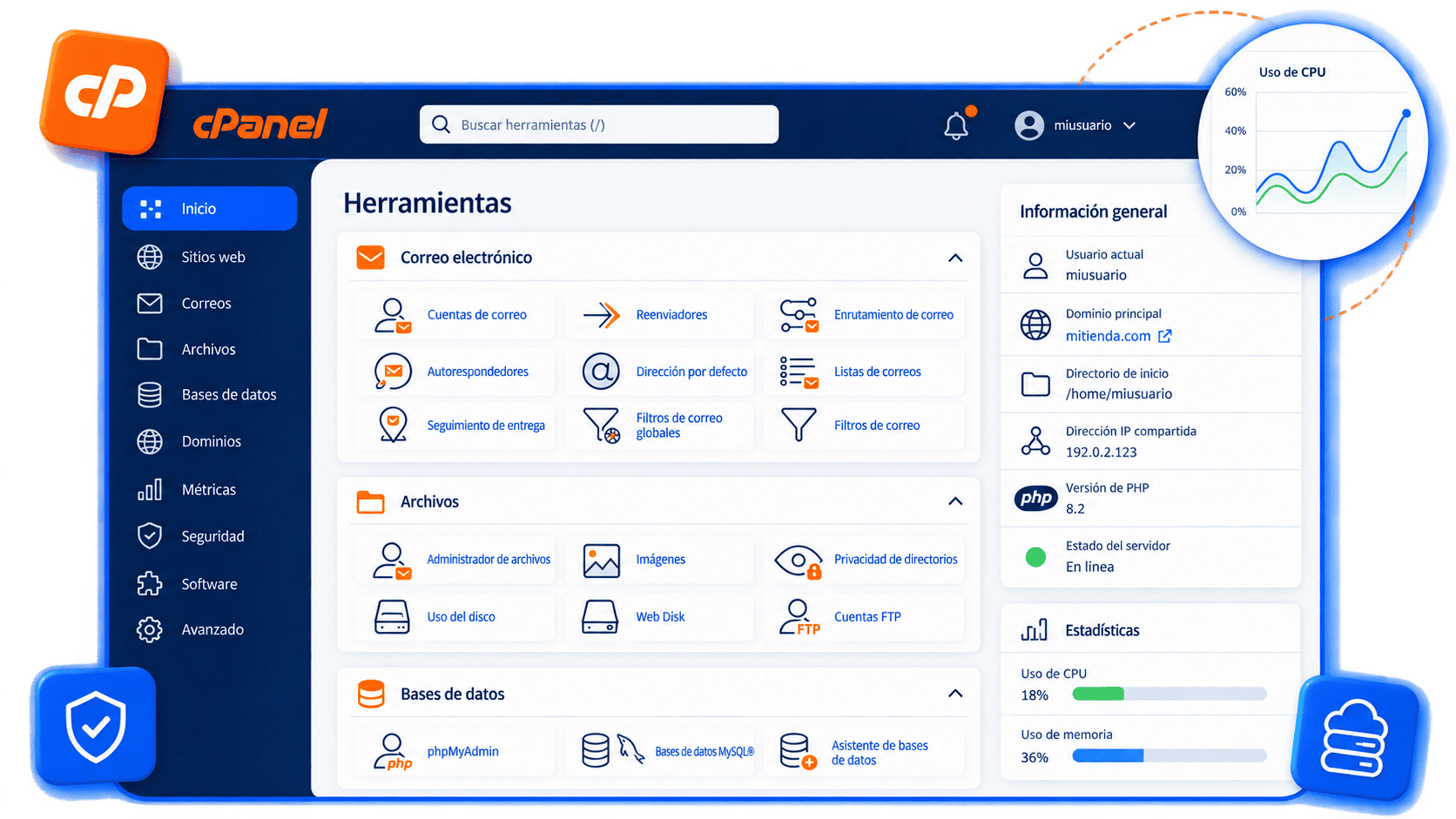Click the Herramientas heading
1456x819 pixels.
click(x=427, y=203)
